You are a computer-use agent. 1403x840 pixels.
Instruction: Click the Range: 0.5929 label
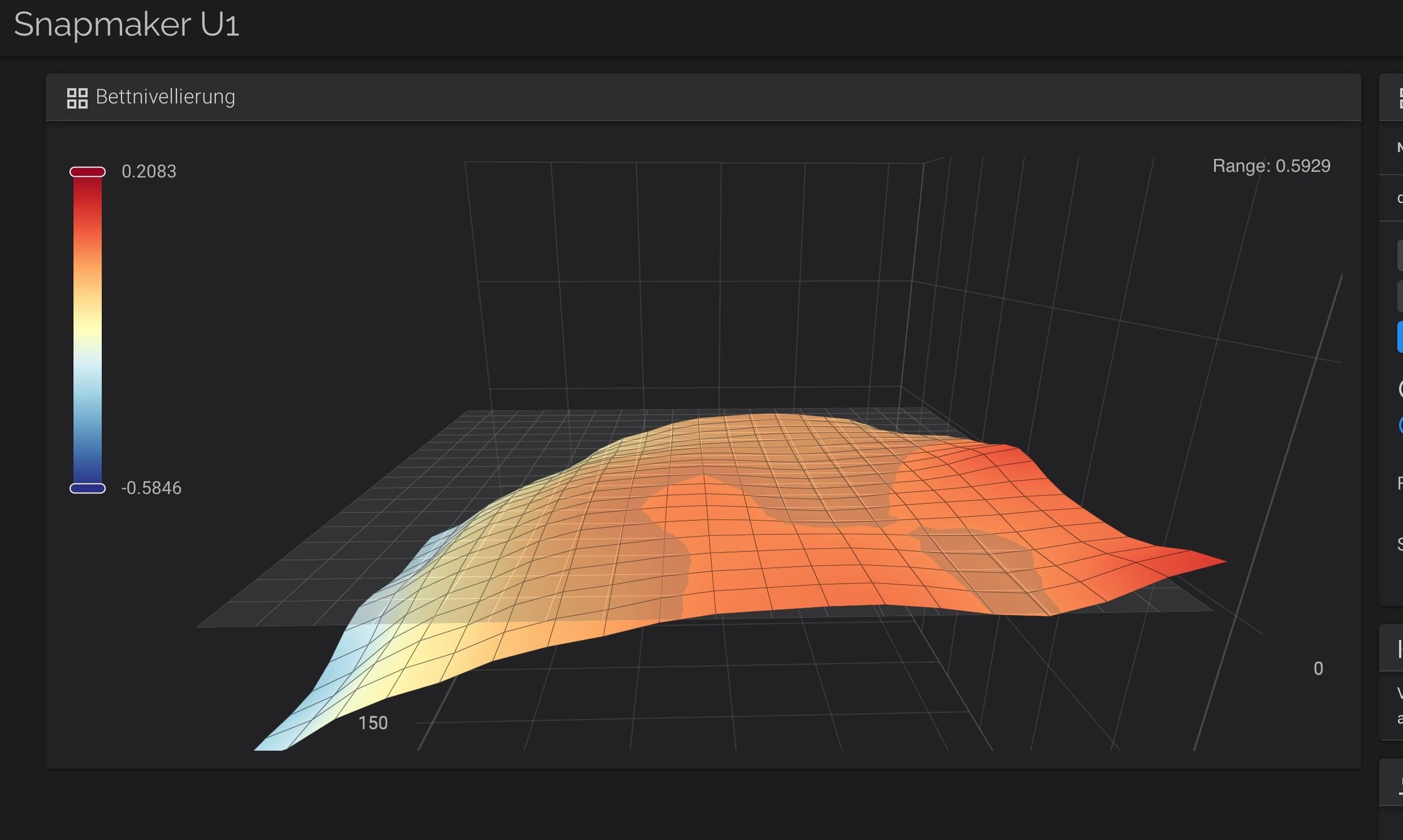click(x=1271, y=166)
